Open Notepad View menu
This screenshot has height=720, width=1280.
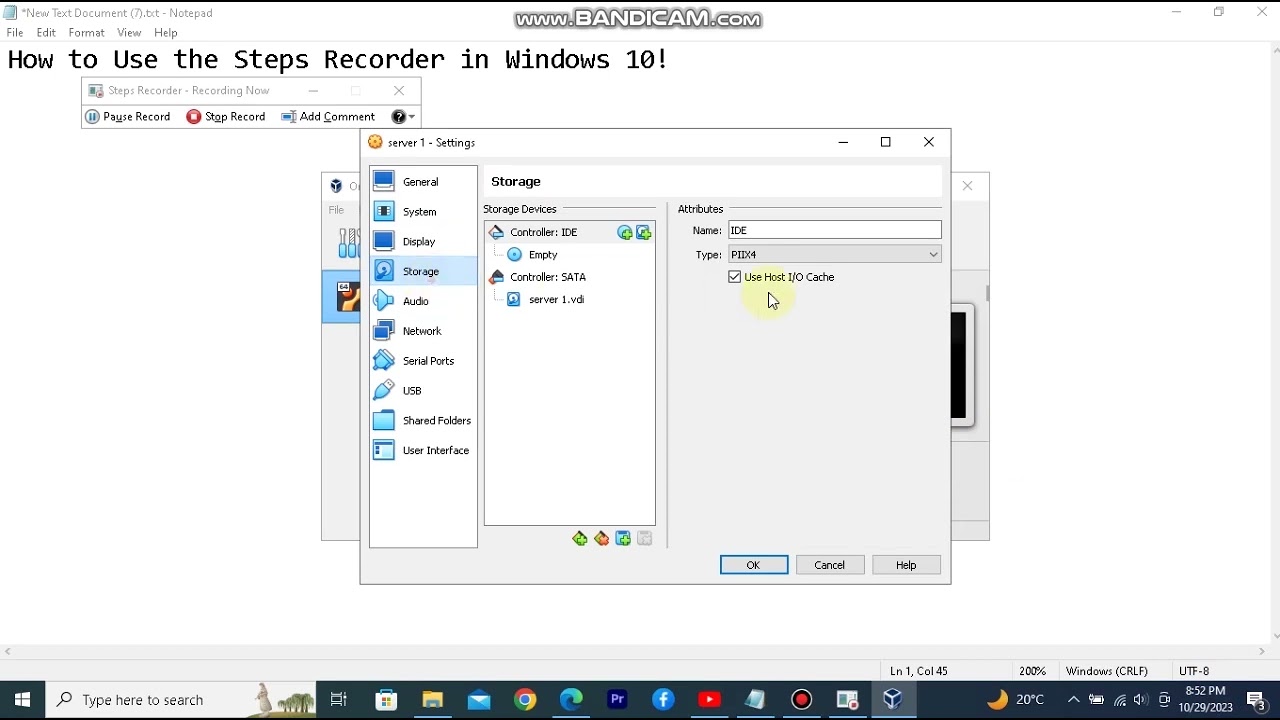point(129,33)
